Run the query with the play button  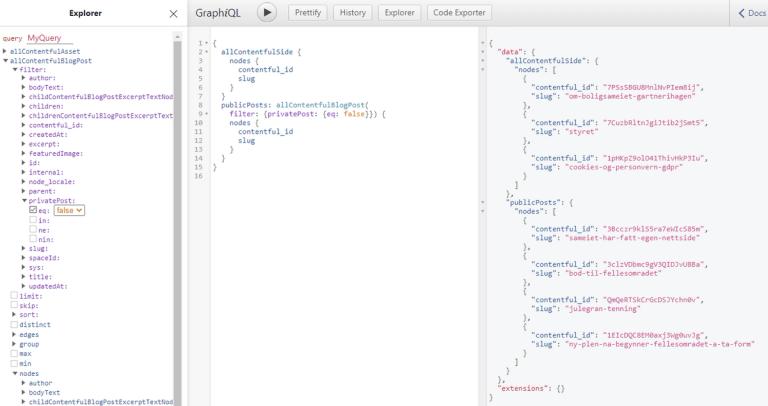click(x=267, y=13)
